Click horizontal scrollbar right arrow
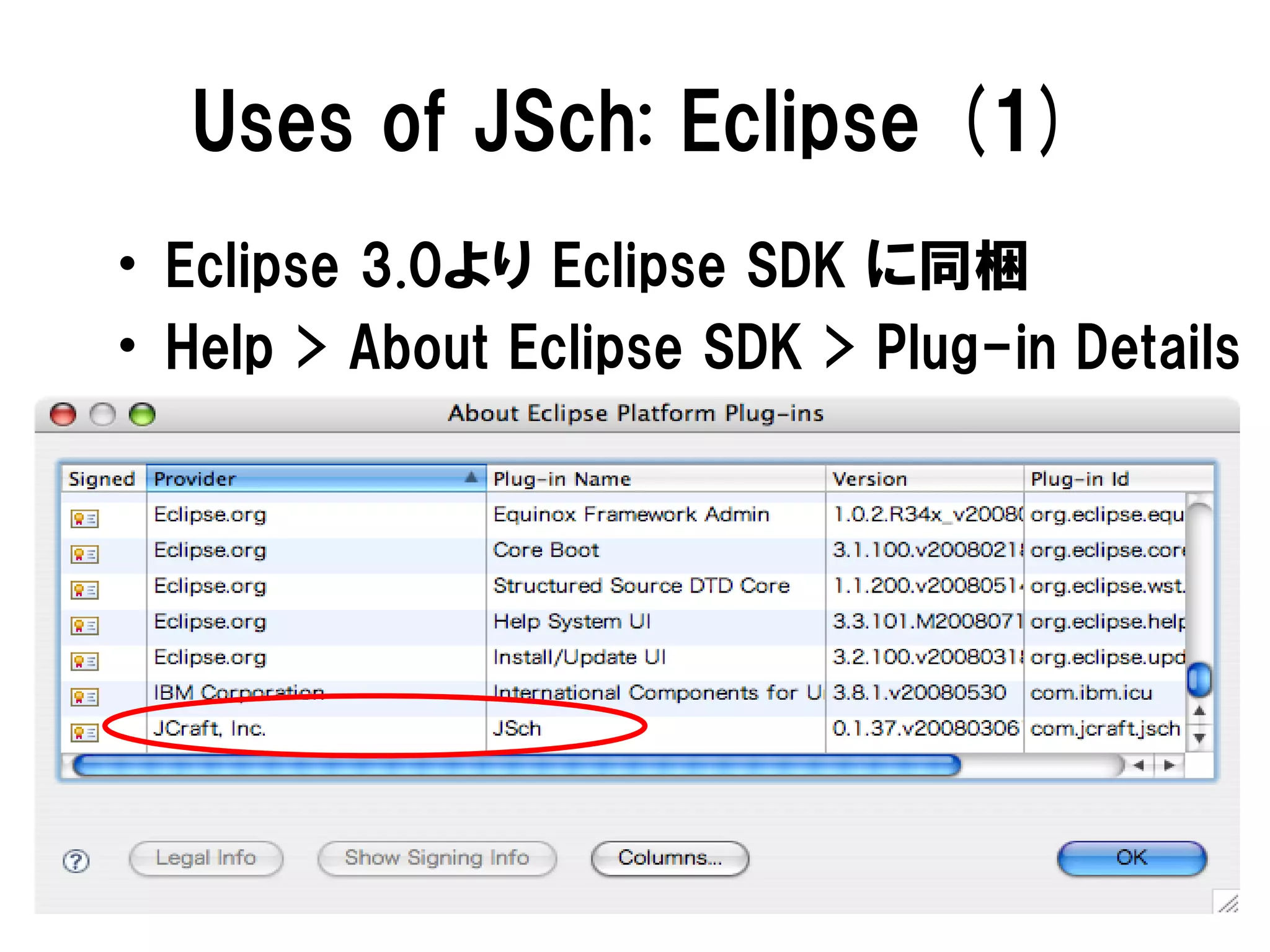The height and width of the screenshot is (952, 1270). coord(1170,765)
